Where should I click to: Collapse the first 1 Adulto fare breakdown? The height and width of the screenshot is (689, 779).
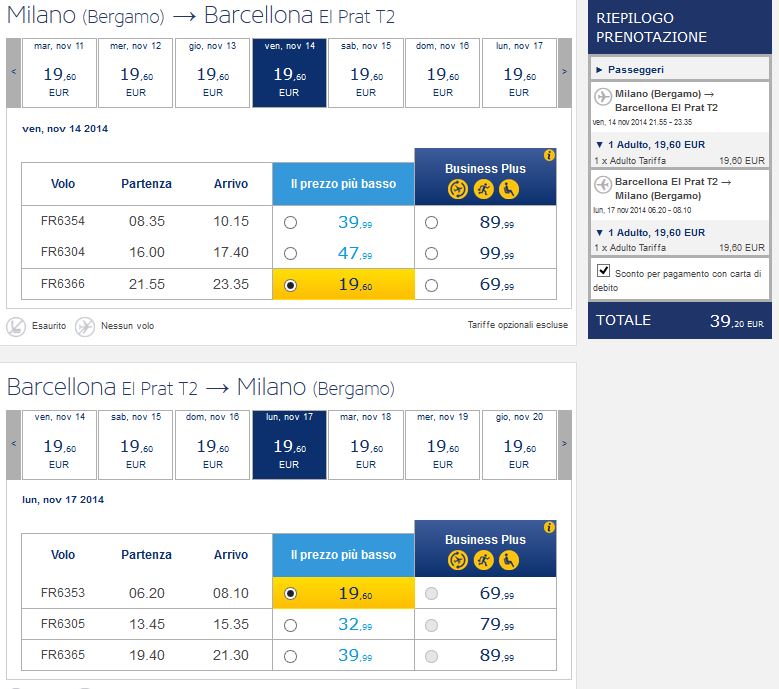pyautogui.click(x=599, y=144)
